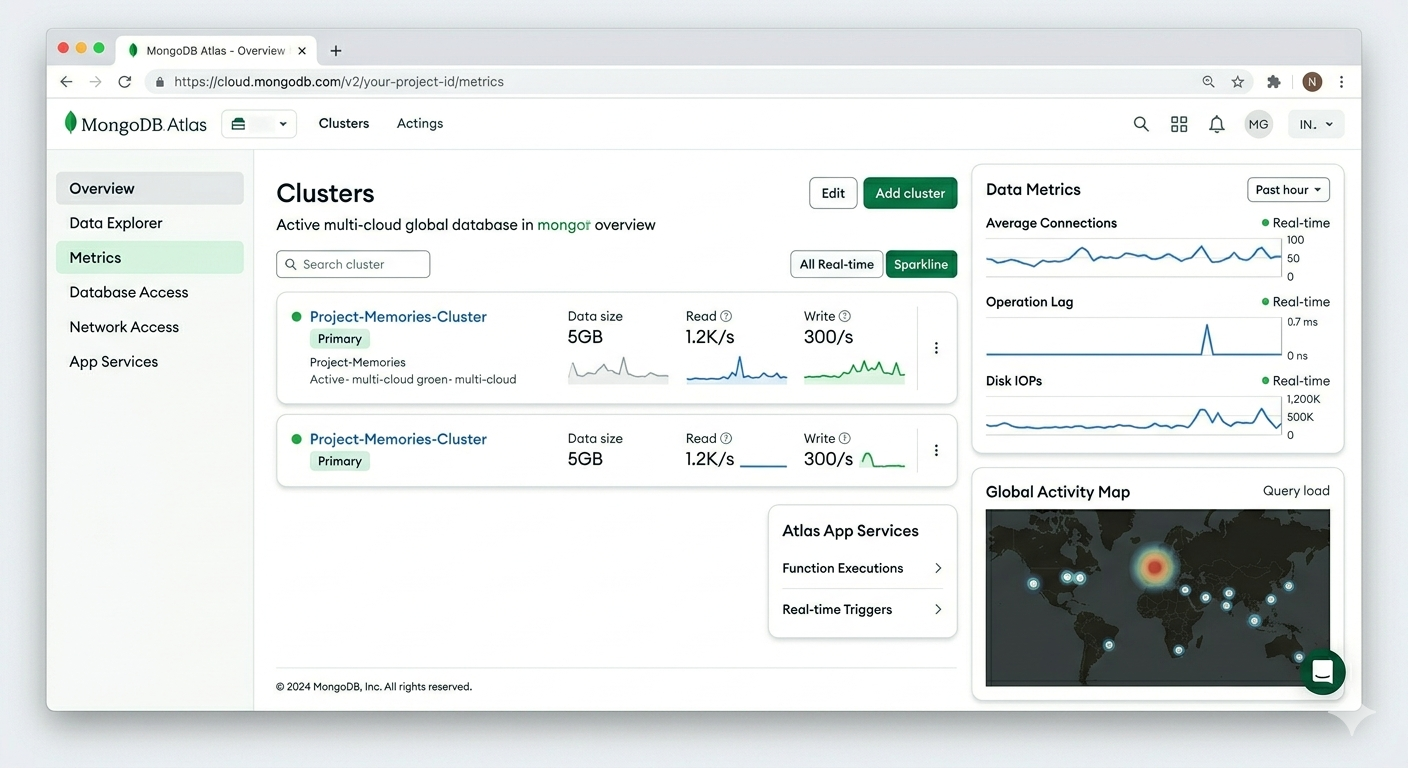Open first Project-Memories-Cluster link with sparklines

coord(398,316)
